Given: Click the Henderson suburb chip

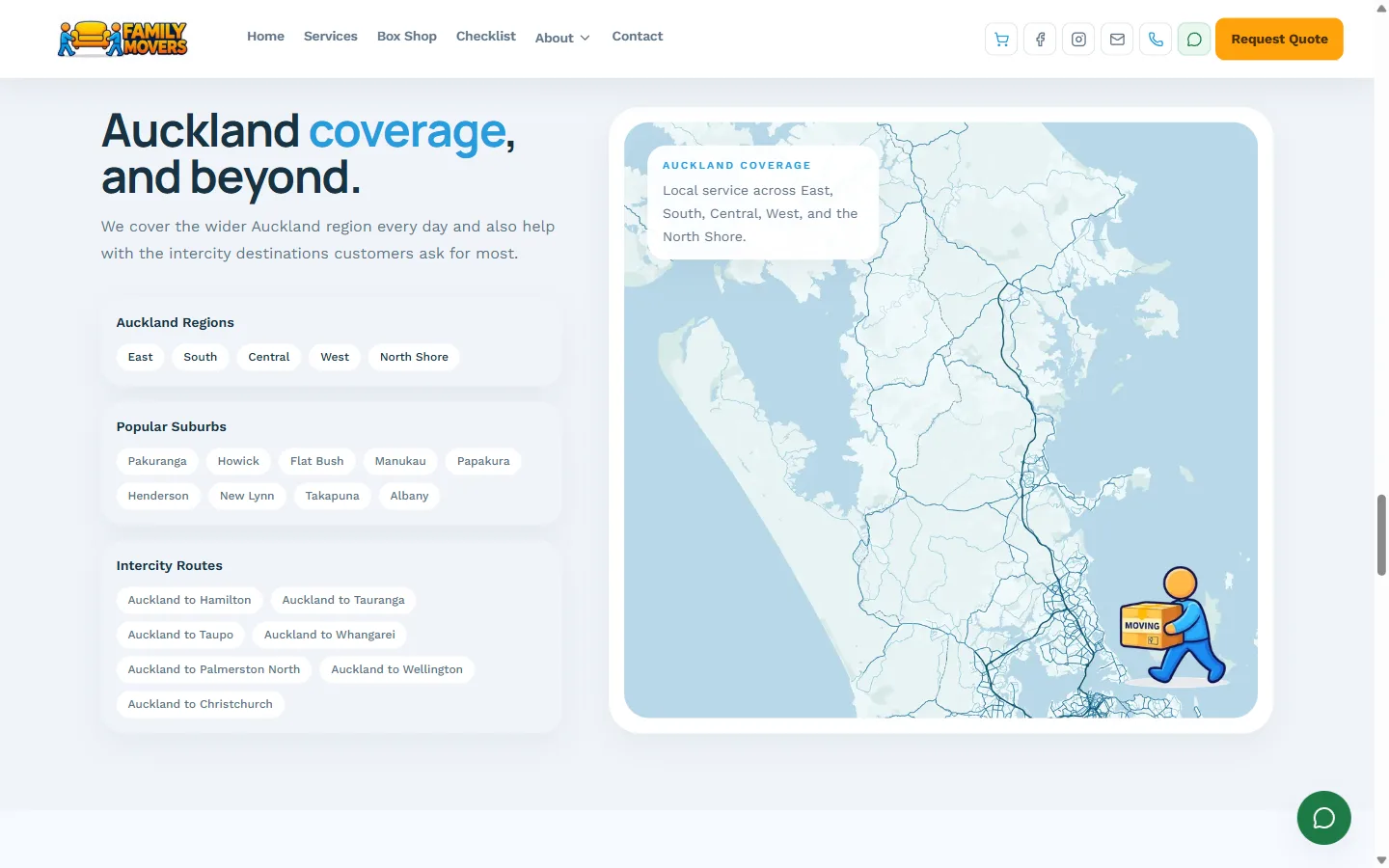Looking at the screenshot, I should point(158,496).
